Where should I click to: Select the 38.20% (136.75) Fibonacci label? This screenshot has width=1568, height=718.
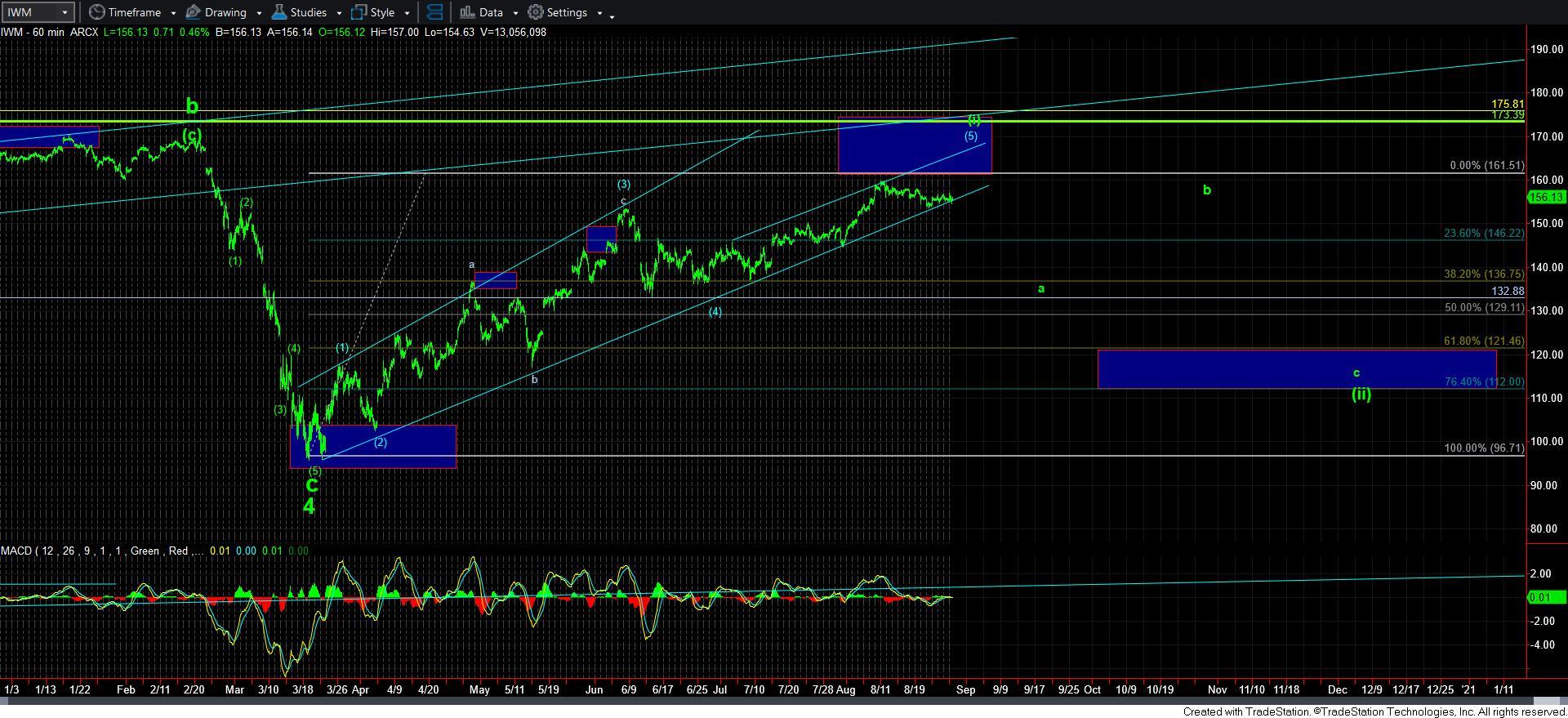[1484, 274]
